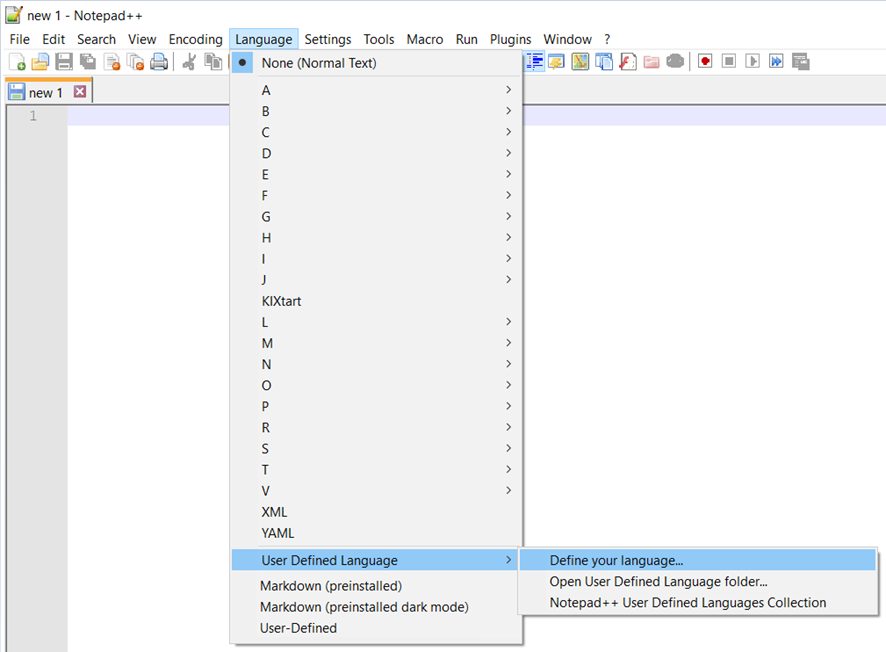Expand the J languages submenu
Screen dimensions: 886x652
pyautogui.click(x=376, y=280)
